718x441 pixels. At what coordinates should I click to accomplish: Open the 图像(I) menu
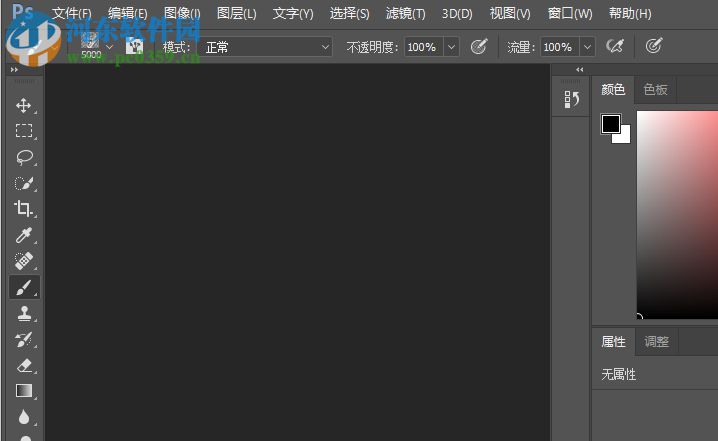pos(182,13)
